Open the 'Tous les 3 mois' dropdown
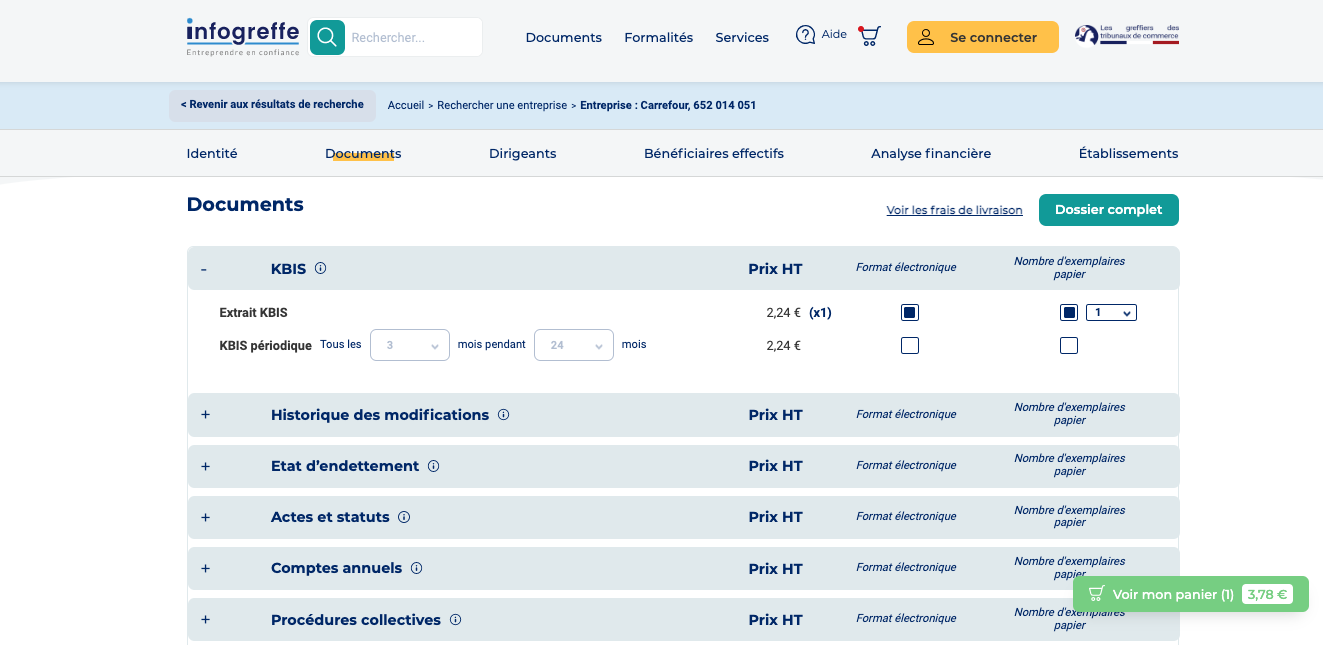 (410, 345)
